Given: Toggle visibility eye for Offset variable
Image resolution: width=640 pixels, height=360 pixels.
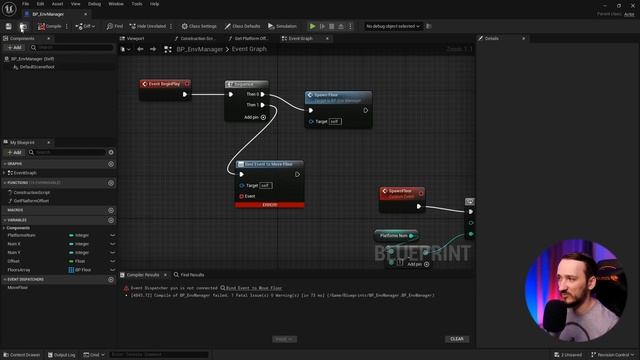Looking at the screenshot, I should click(112, 261).
